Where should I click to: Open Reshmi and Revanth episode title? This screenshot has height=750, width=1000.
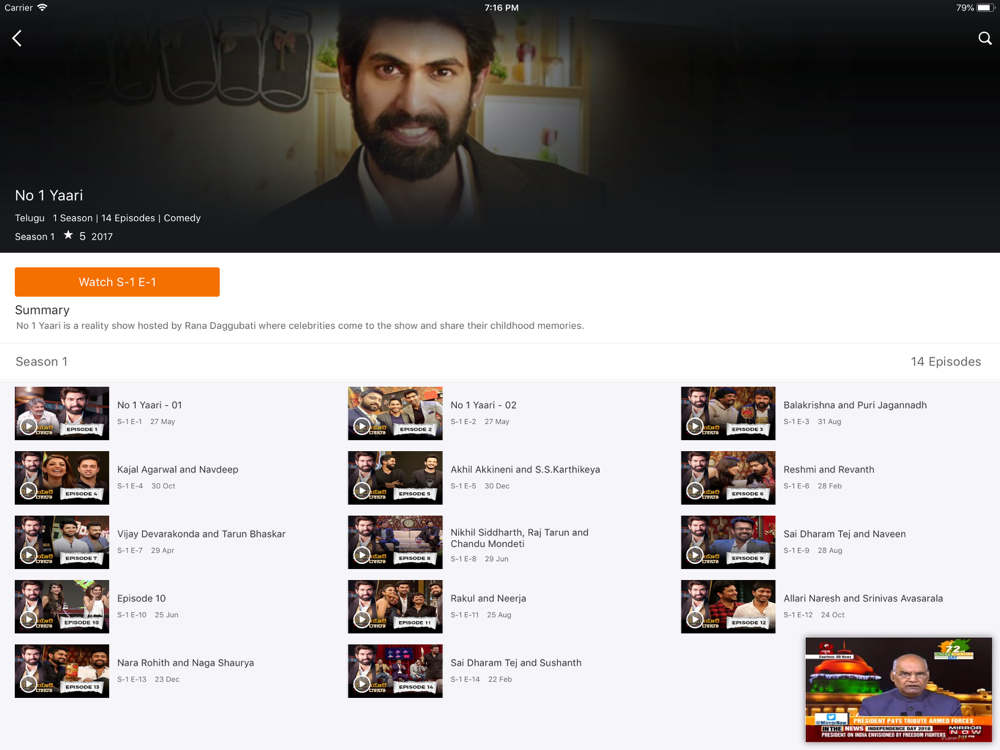tap(829, 469)
